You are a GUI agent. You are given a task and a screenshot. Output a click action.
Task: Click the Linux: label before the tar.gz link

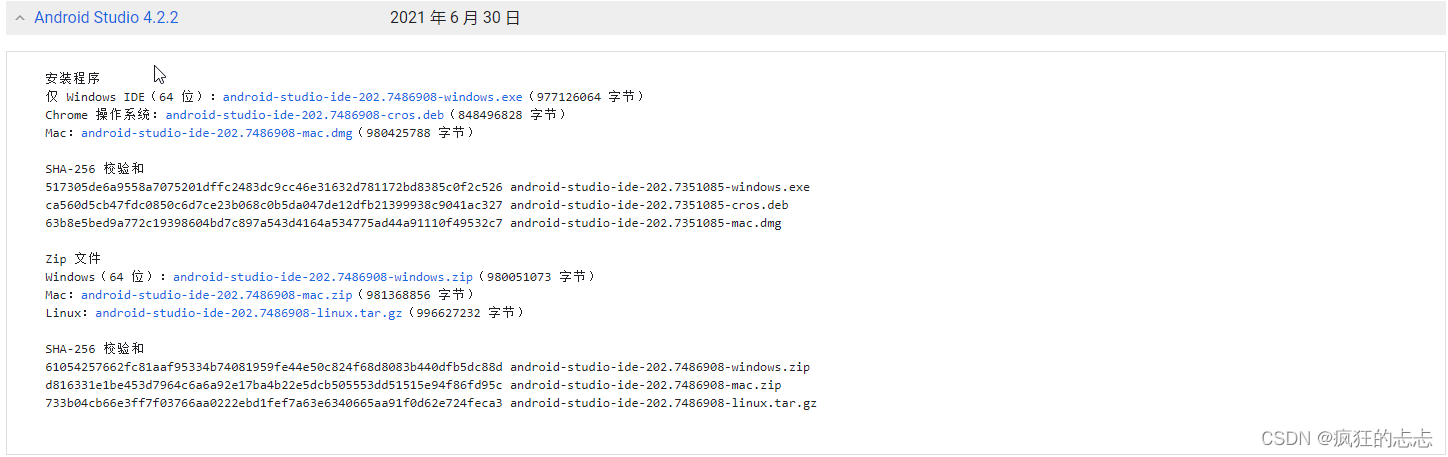click(x=67, y=313)
